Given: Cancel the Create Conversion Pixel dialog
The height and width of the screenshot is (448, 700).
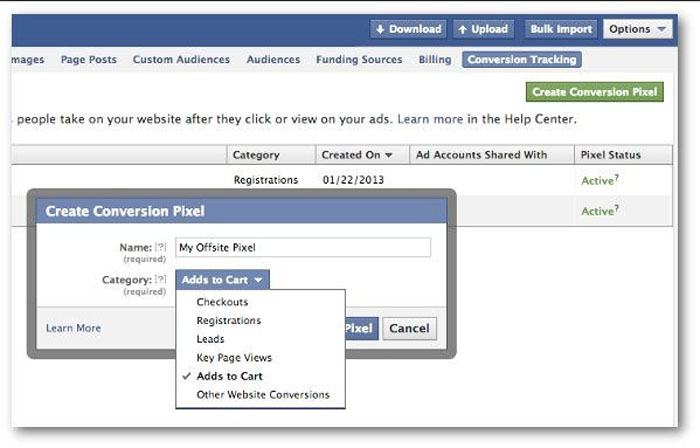Looking at the screenshot, I should point(409,328).
